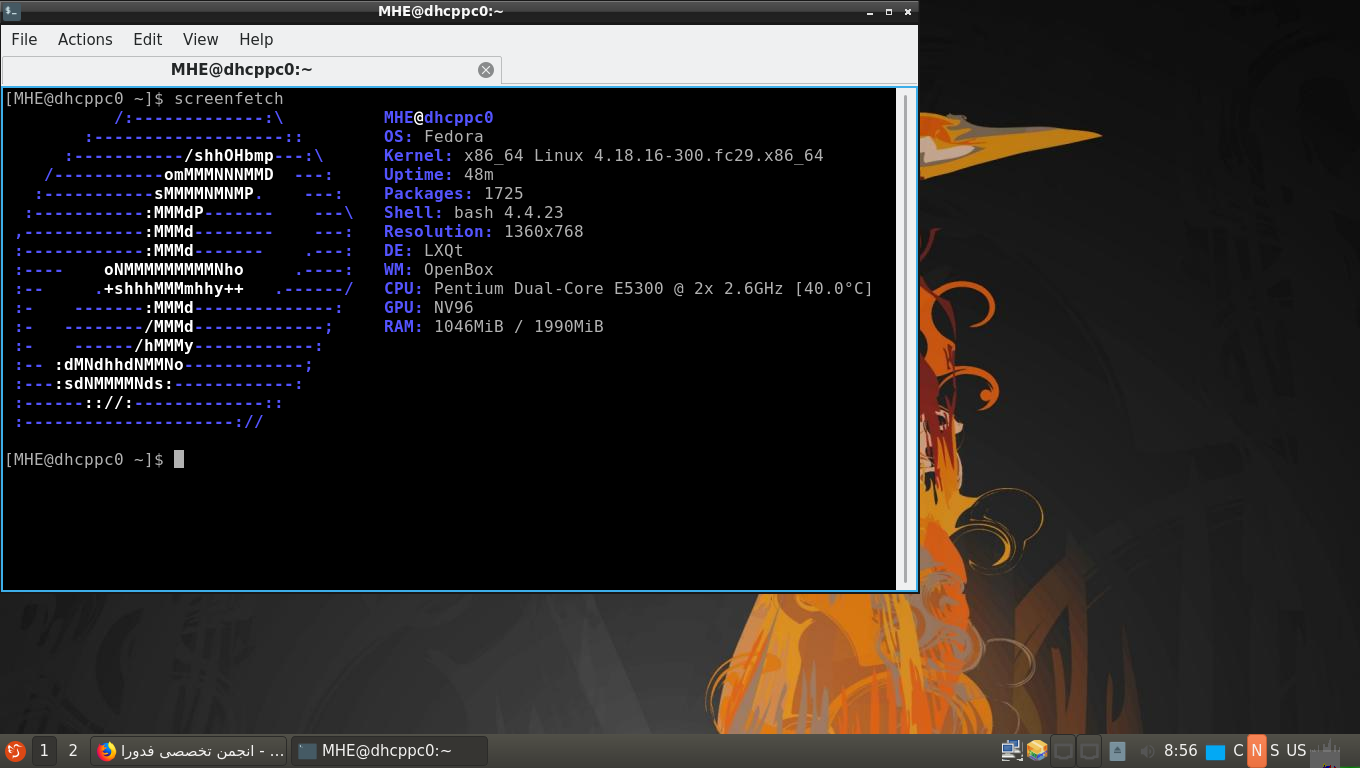
Task: Click the terminal icon in the title bar
Action: tap(11, 11)
